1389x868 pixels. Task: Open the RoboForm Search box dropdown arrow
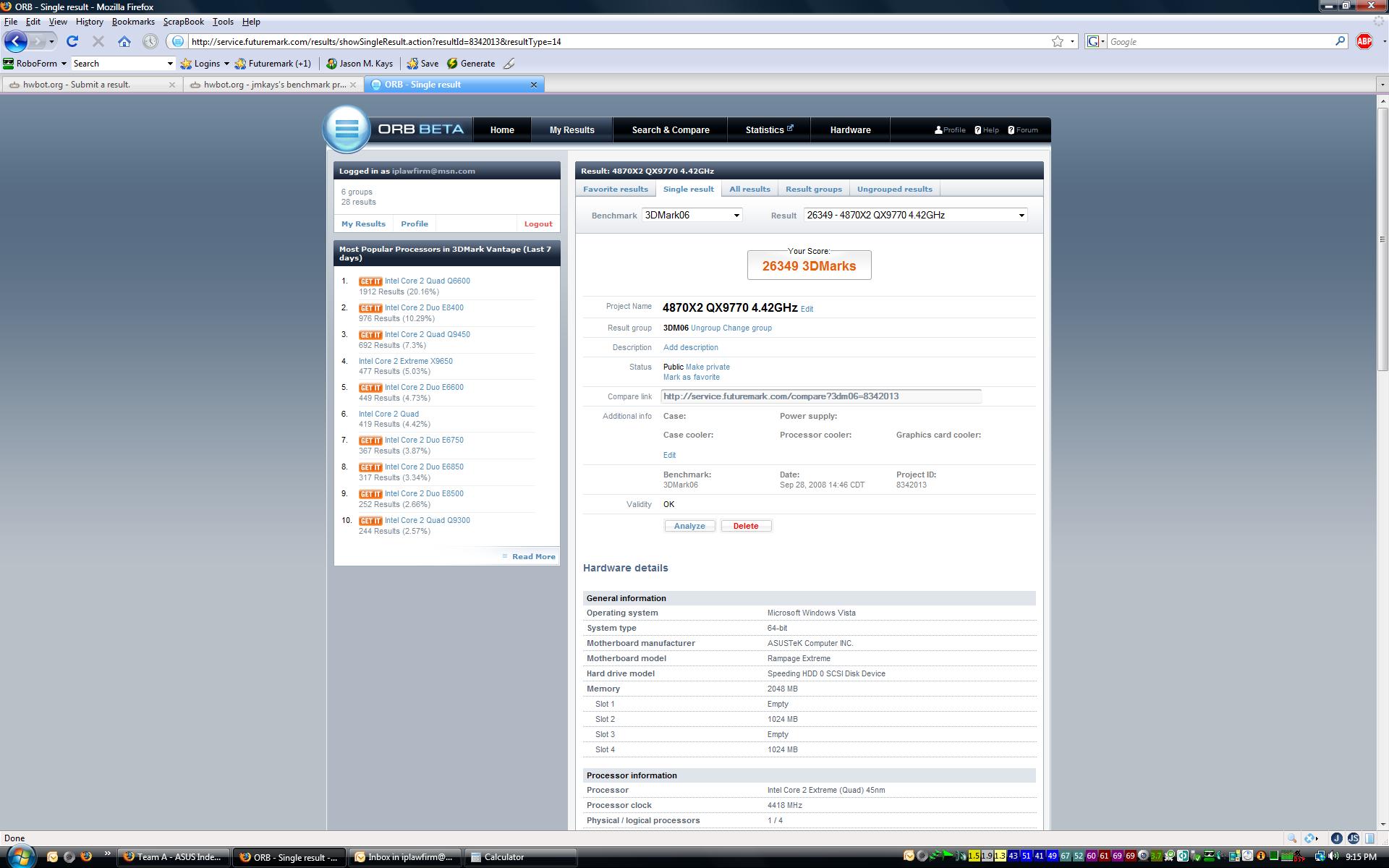coord(170,64)
